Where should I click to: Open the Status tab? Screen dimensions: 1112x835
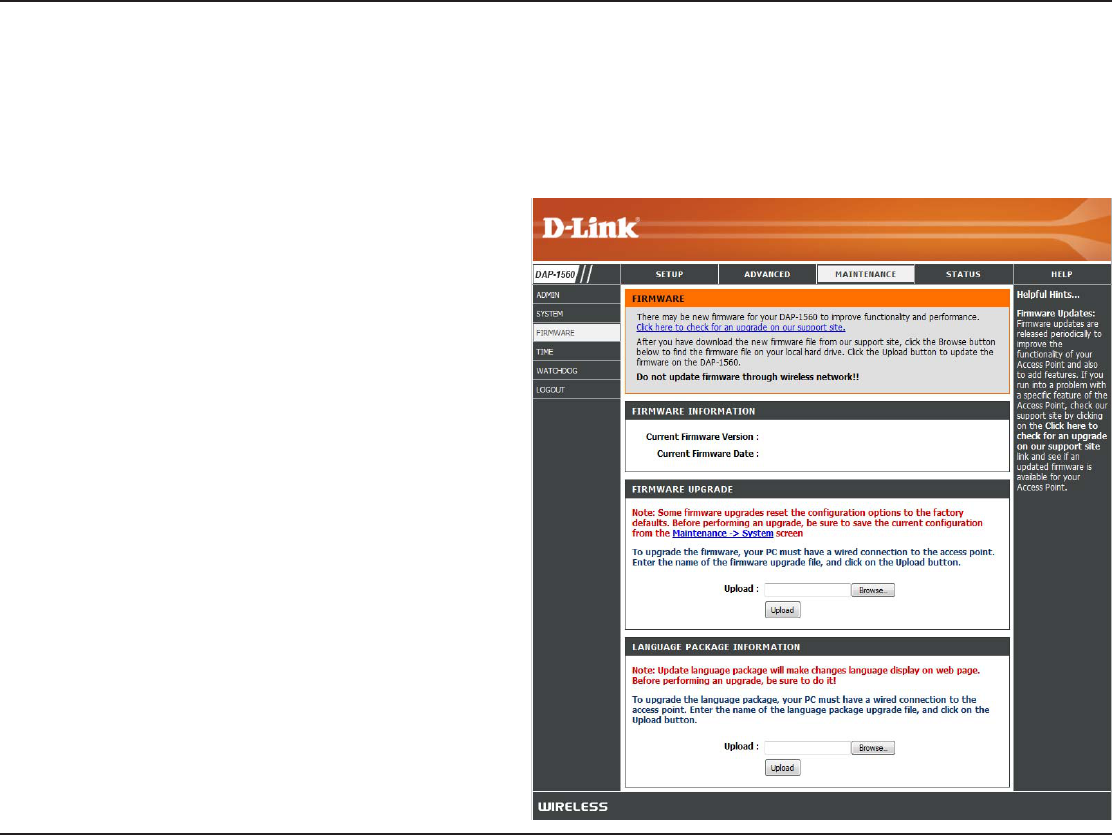(x=963, y=274)
